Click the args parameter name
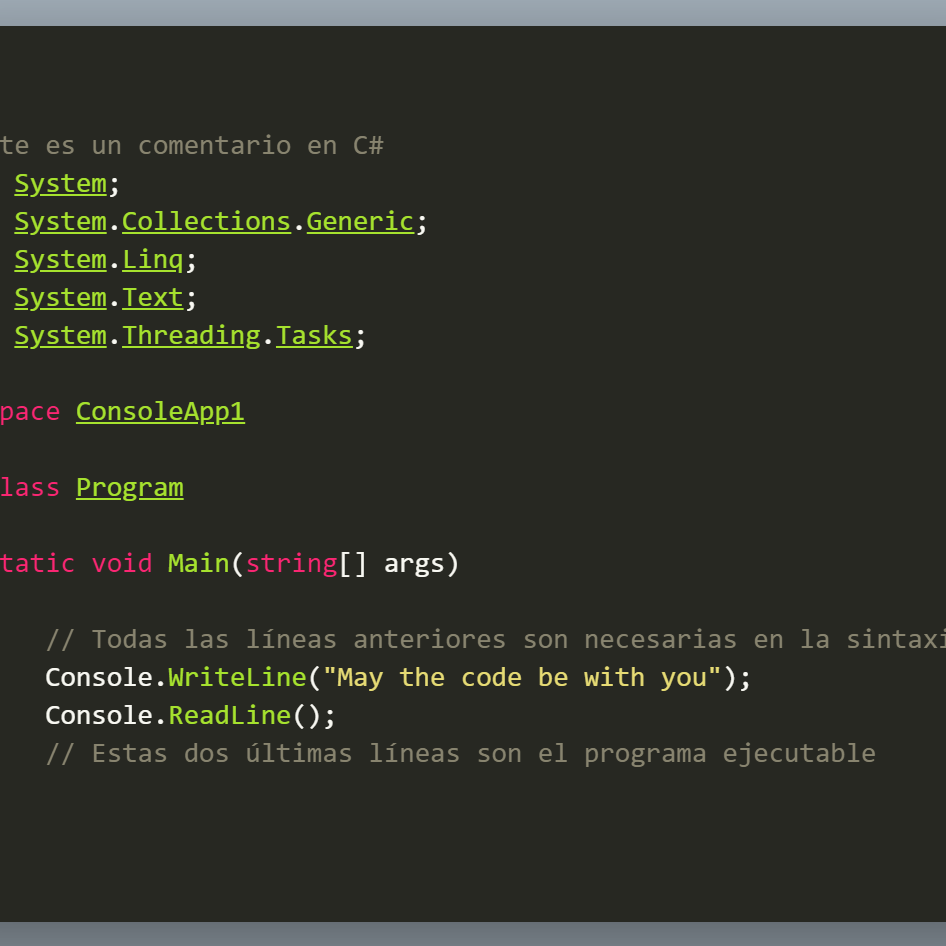This screenshot has height=946, width=946. (414, 564)
